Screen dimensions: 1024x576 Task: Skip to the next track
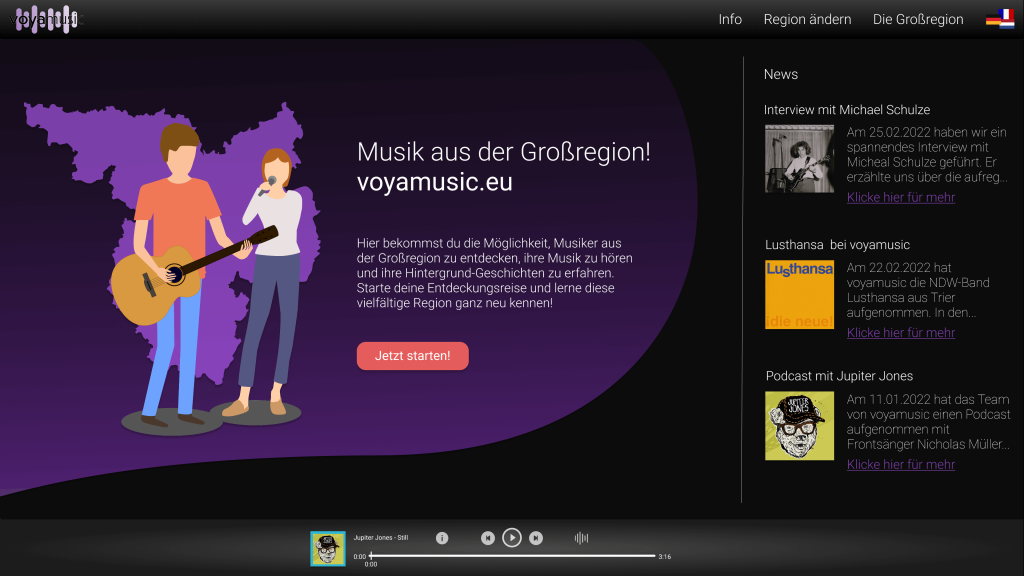[x=536, y=538]
